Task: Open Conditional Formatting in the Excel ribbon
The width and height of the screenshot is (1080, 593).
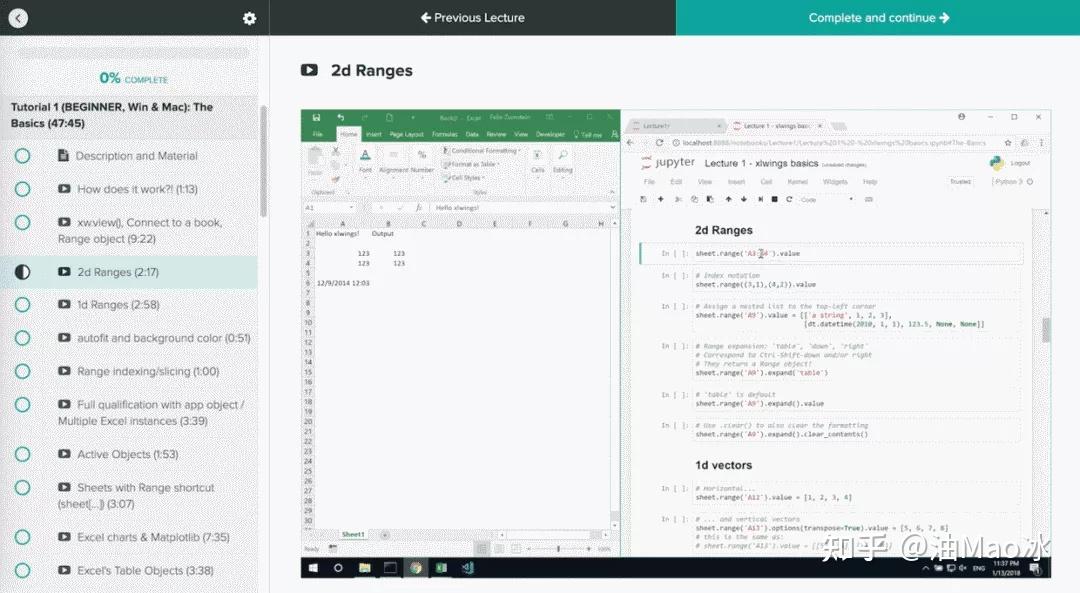Action: tap(485, 150)
